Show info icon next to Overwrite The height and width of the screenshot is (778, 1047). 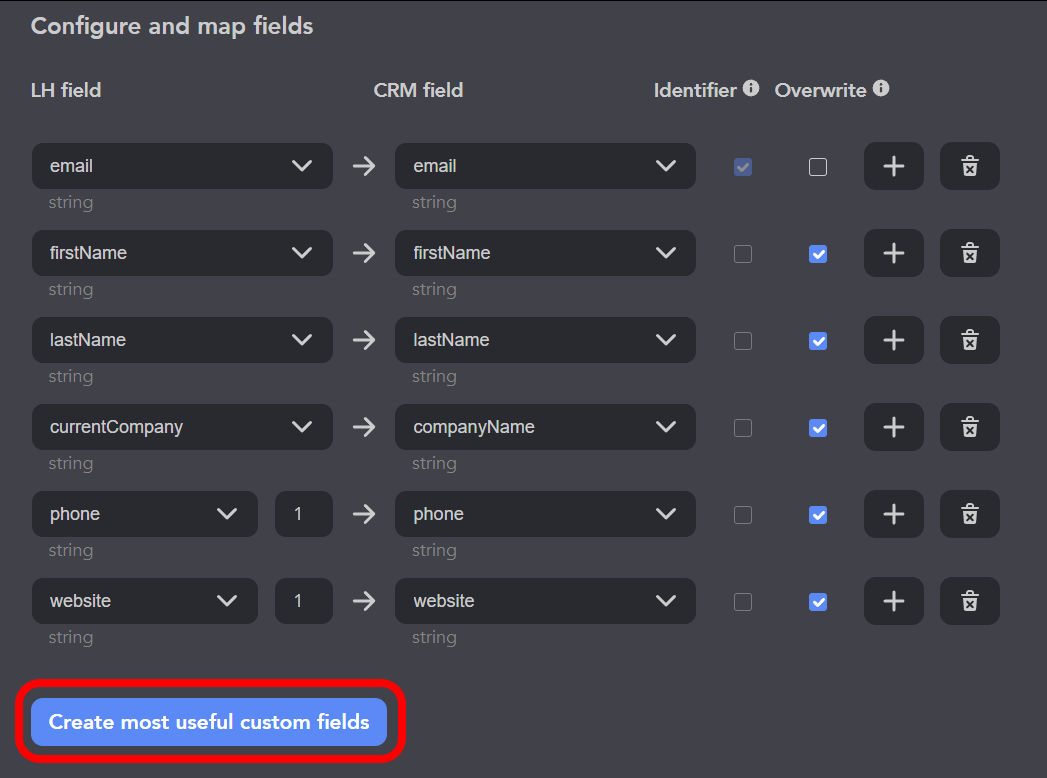(881, 88)
